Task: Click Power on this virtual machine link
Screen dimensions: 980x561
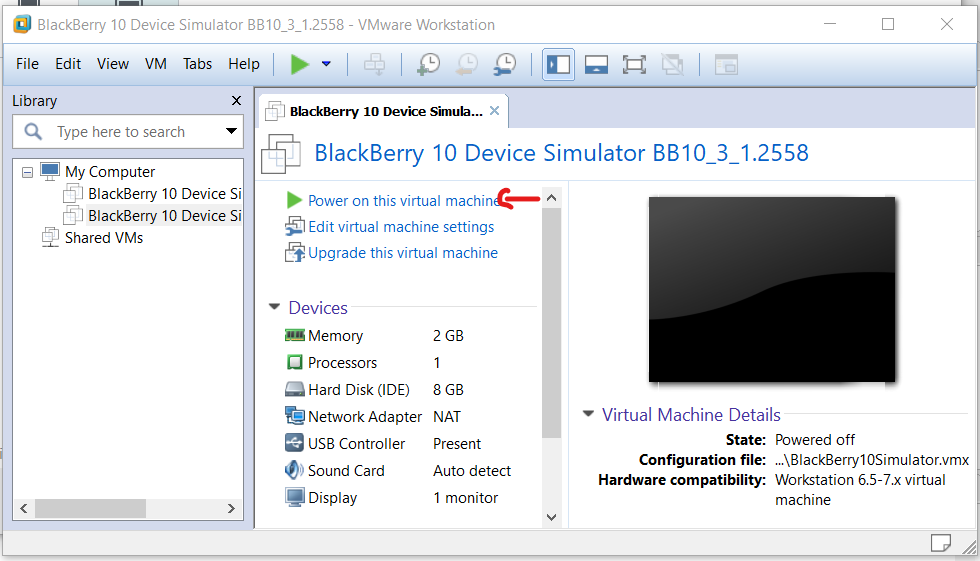Action: (x=404, y=201)
